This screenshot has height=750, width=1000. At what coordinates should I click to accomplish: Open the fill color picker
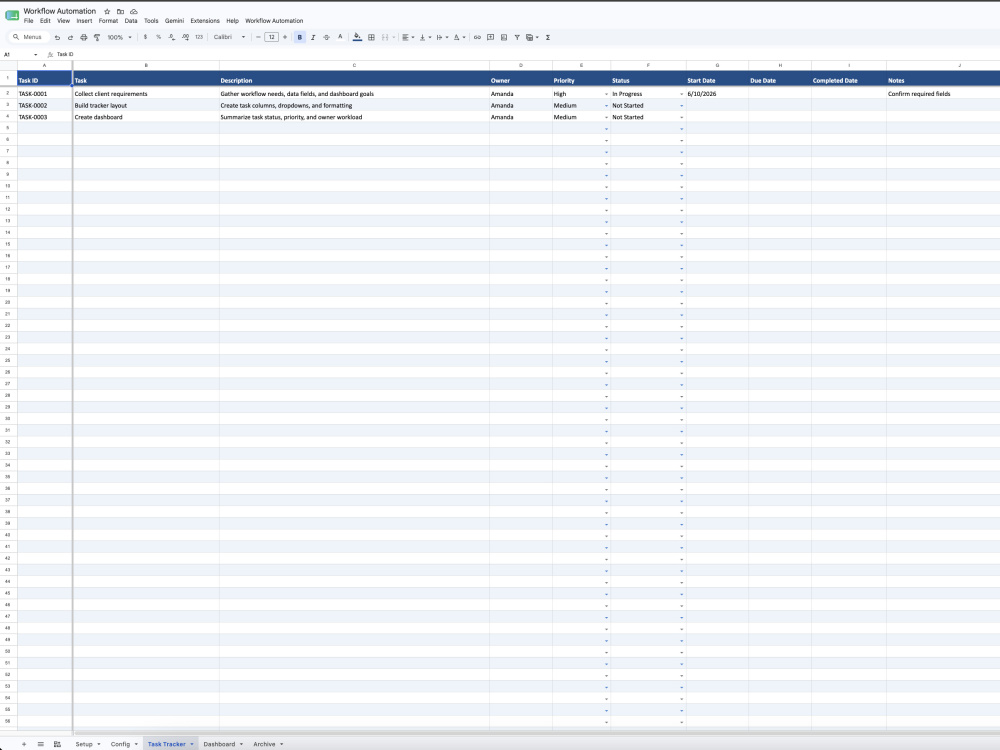tap(357, 37)
